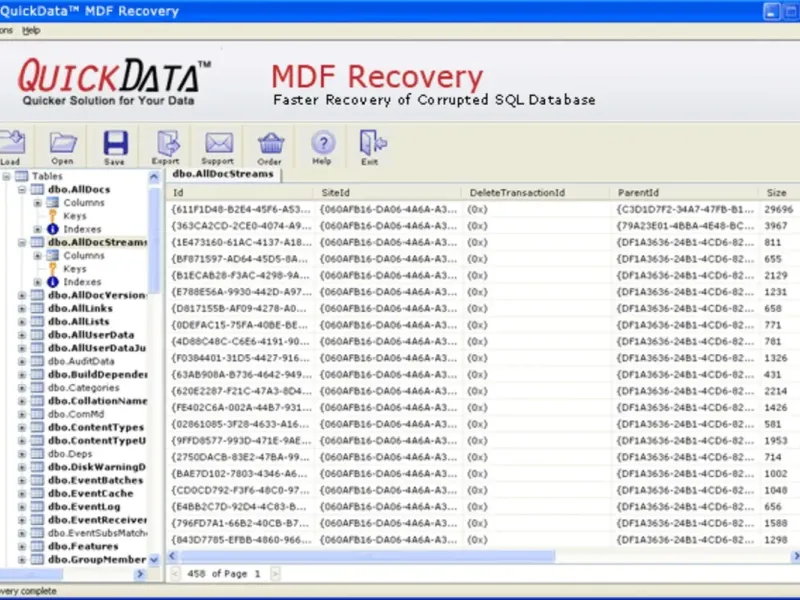Select dbo.EventLog table
800x600 pixels.
pos(84,507)
